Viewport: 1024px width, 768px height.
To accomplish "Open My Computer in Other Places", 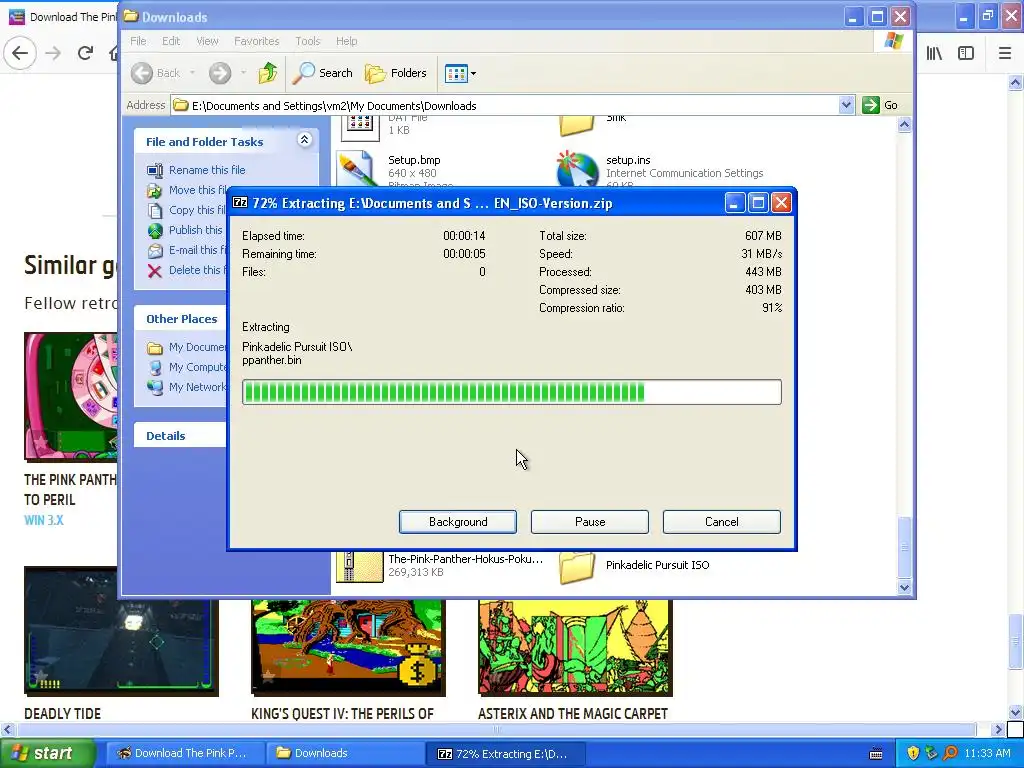I will click(187, 367).
